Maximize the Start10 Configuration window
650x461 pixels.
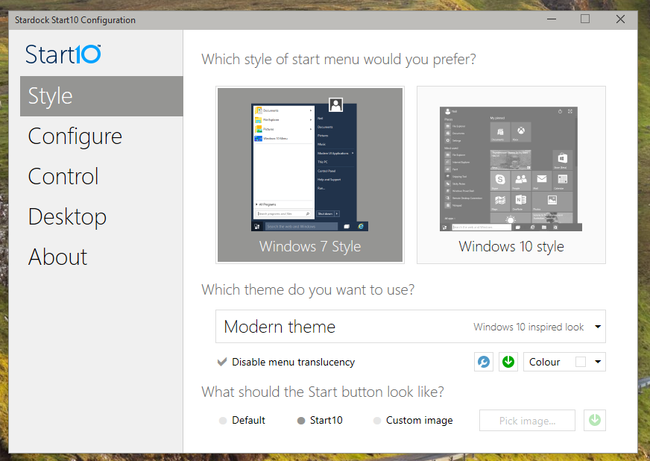click(x=585, y=19)
